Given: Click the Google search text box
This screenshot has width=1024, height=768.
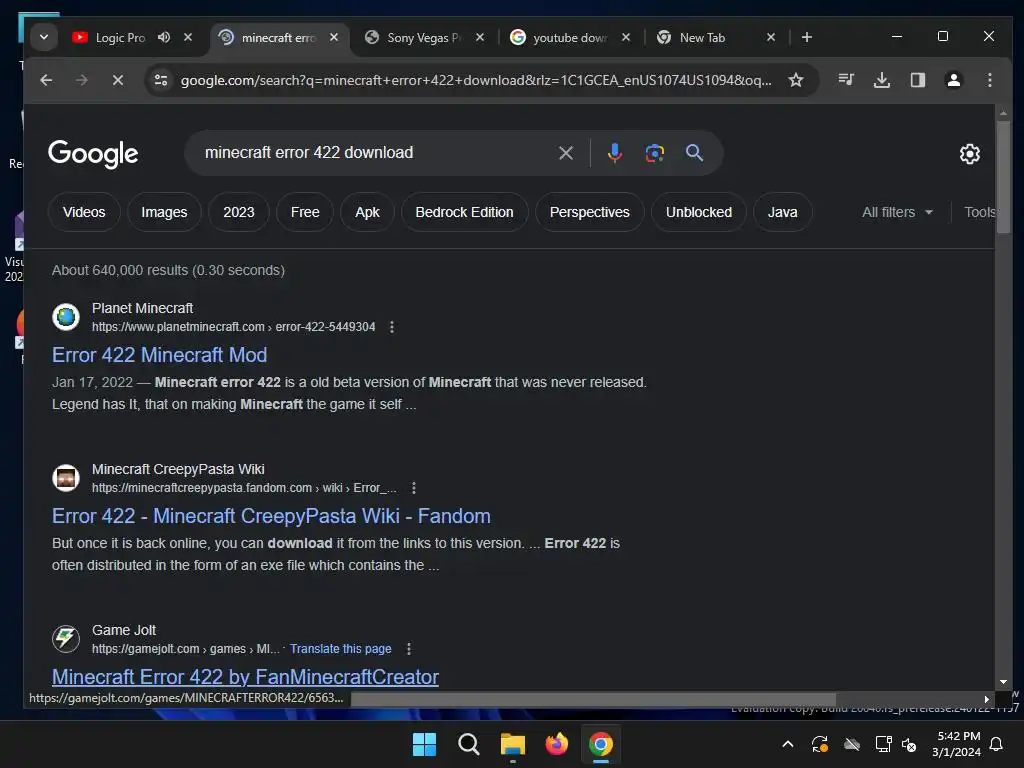Looking at the screenshot, I should pos(376,153).
